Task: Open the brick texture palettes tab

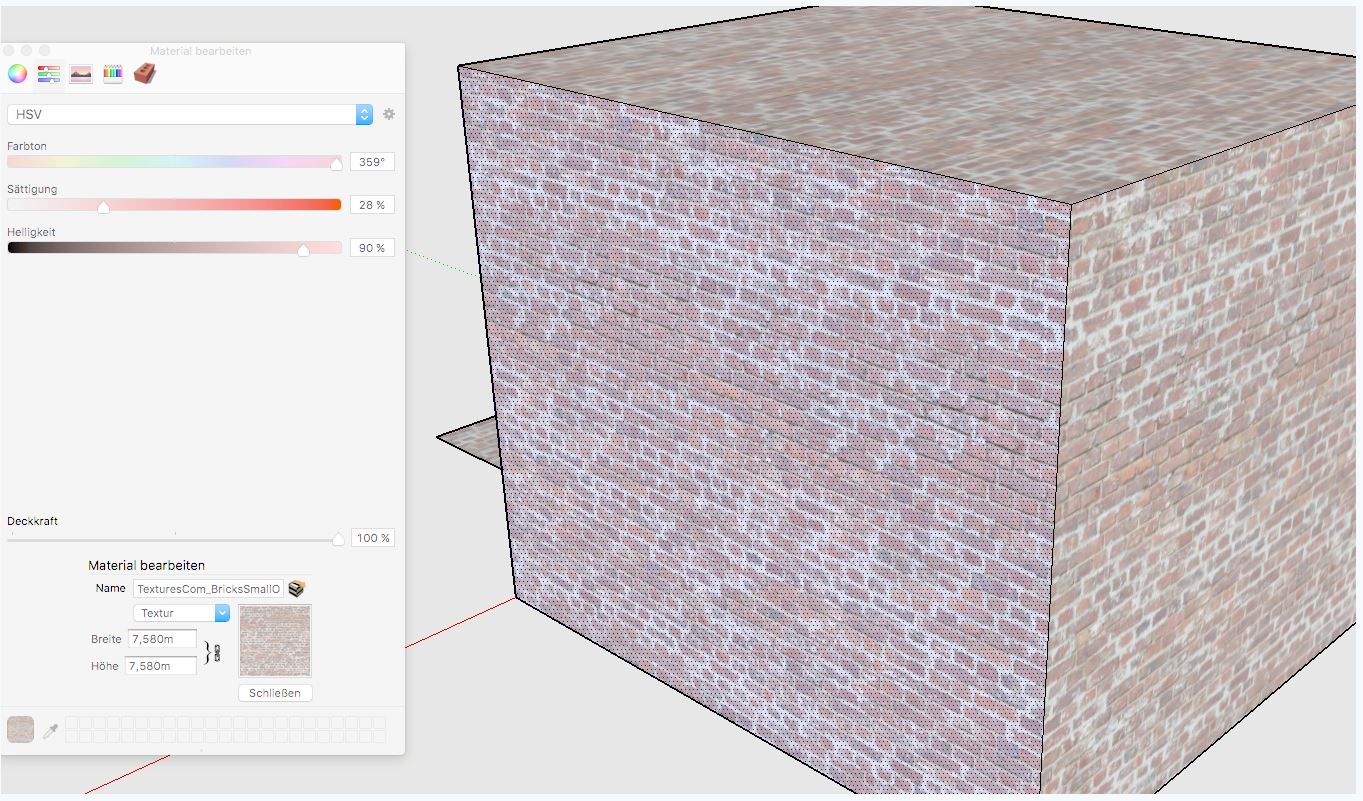Action: click(145, 73)
